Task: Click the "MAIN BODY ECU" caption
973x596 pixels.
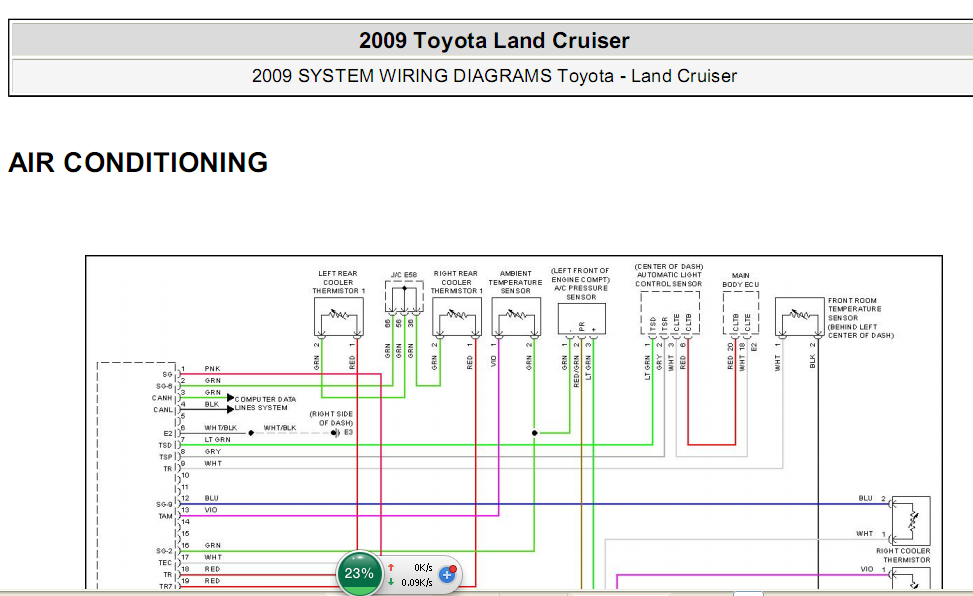Action: click(x=740, y=280)
